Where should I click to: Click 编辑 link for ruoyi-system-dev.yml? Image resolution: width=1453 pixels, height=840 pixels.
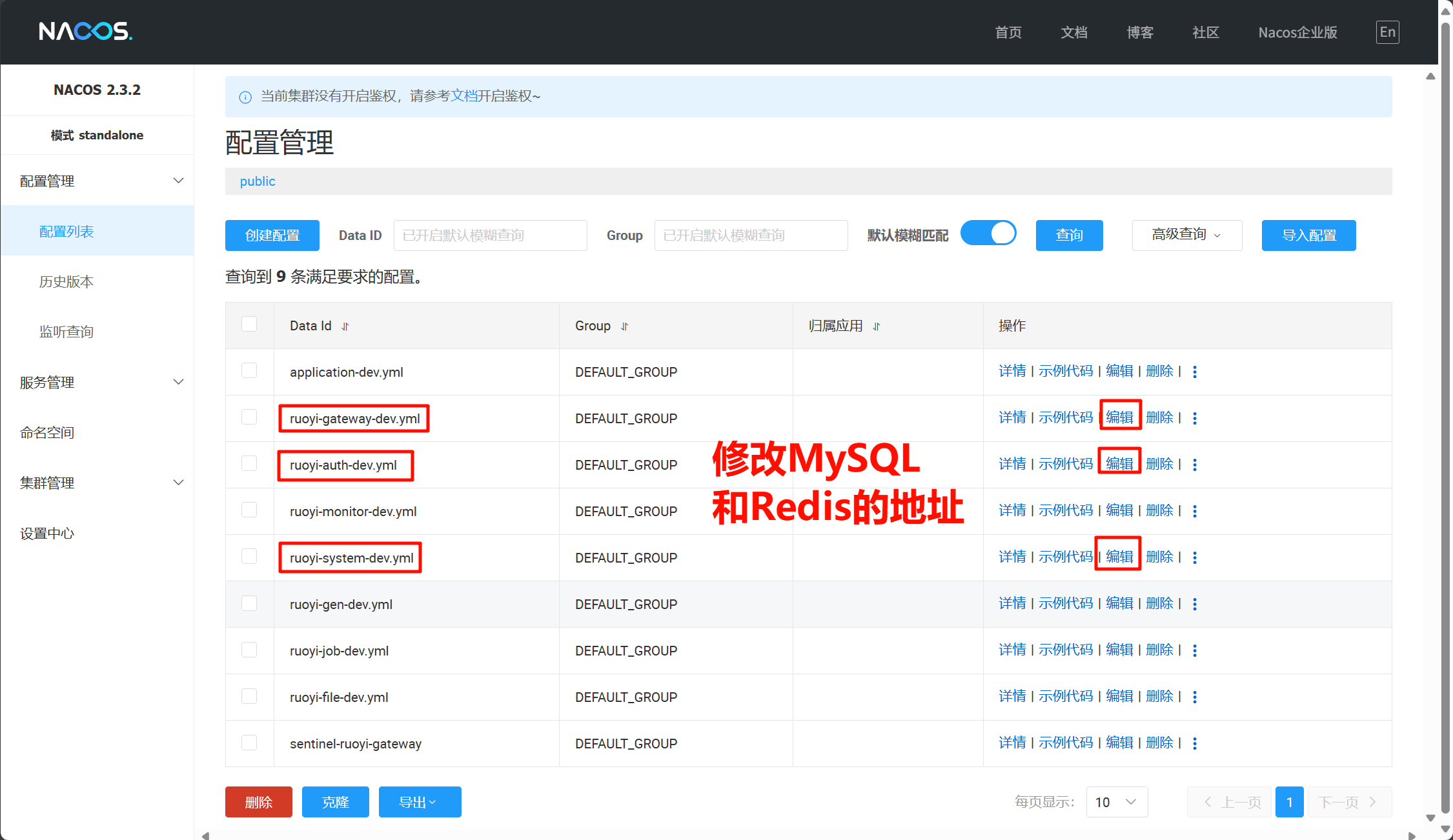[1119, 557]
